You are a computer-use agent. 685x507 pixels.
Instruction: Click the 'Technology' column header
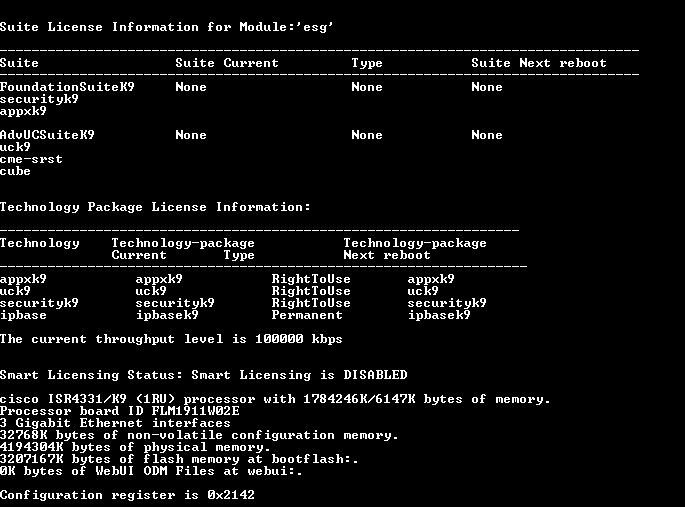pos(39,243)
